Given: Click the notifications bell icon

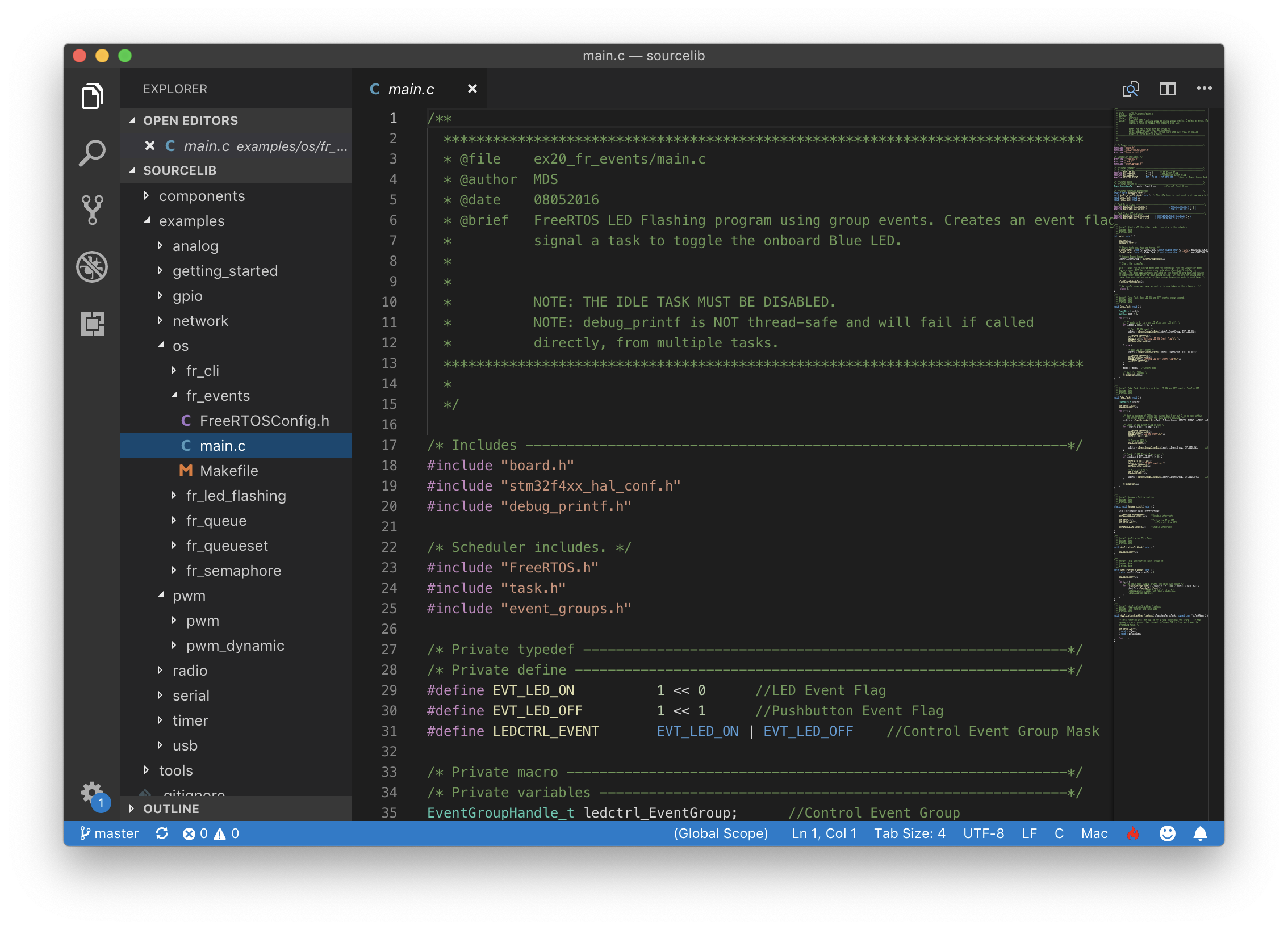Looking at the screenshot, I should click(x=1200, y=833).
